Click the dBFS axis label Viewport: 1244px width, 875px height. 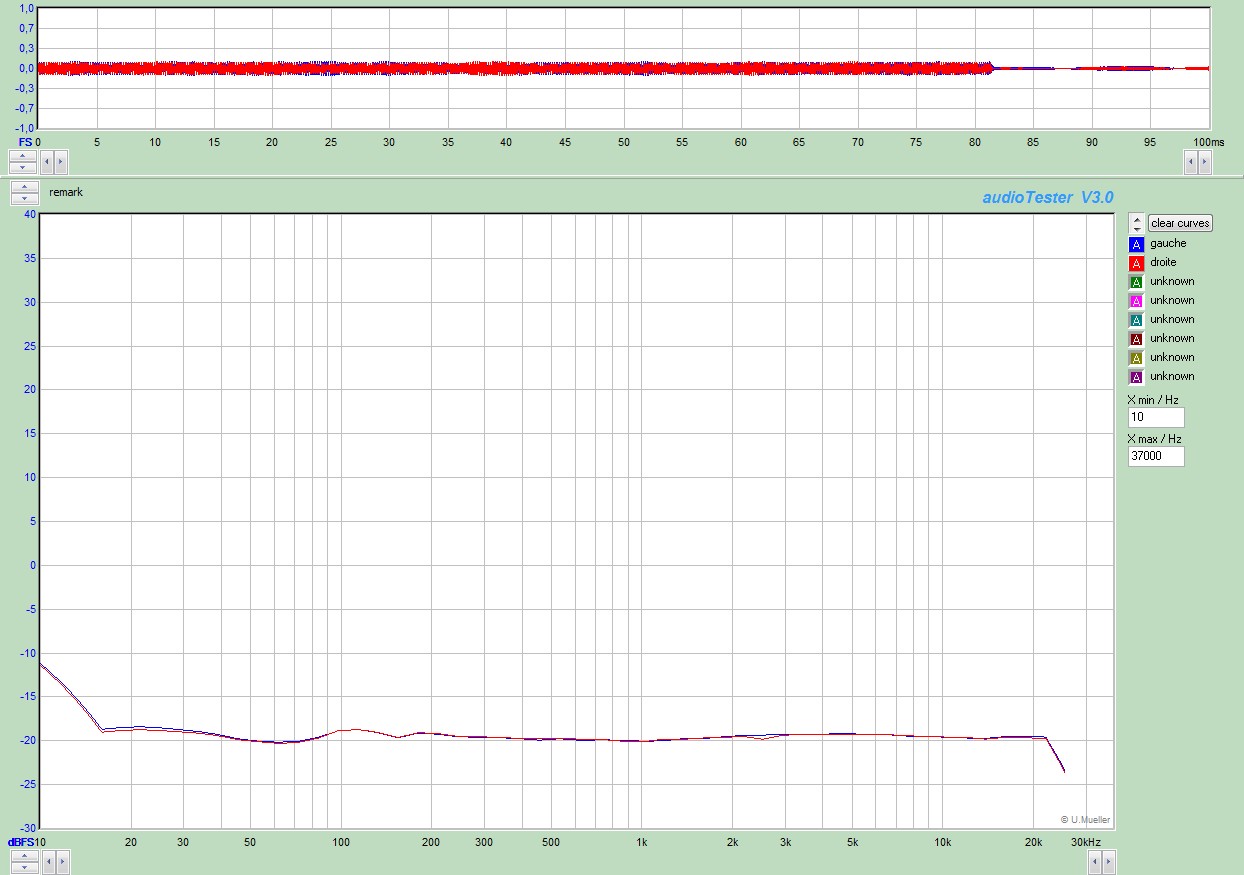point(21,843)
